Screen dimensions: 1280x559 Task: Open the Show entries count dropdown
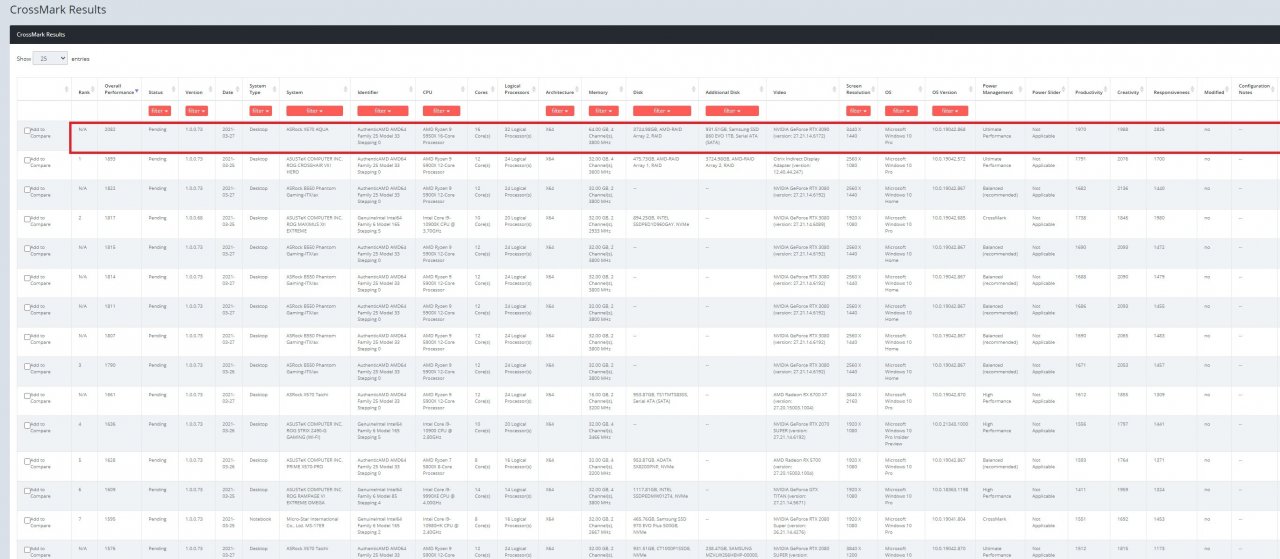tap(50, 59)
